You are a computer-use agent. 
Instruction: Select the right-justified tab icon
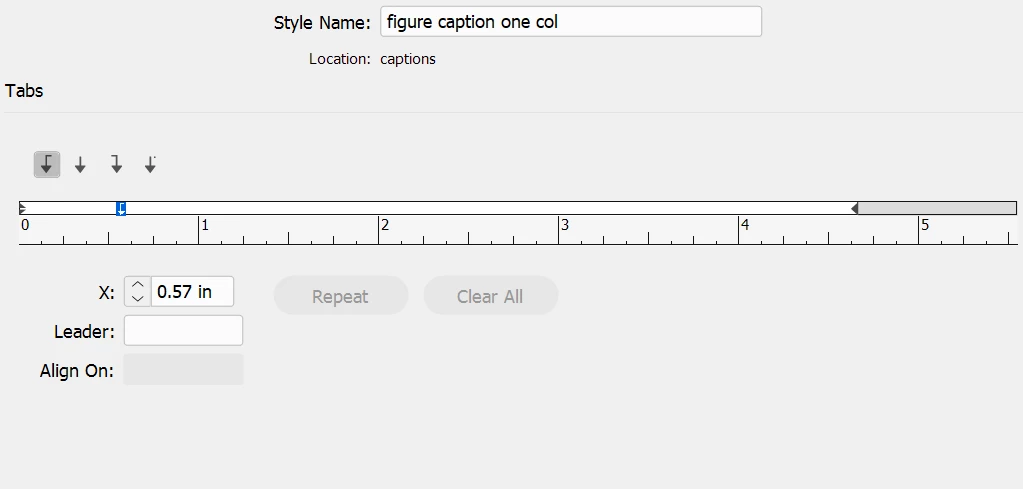116,165
